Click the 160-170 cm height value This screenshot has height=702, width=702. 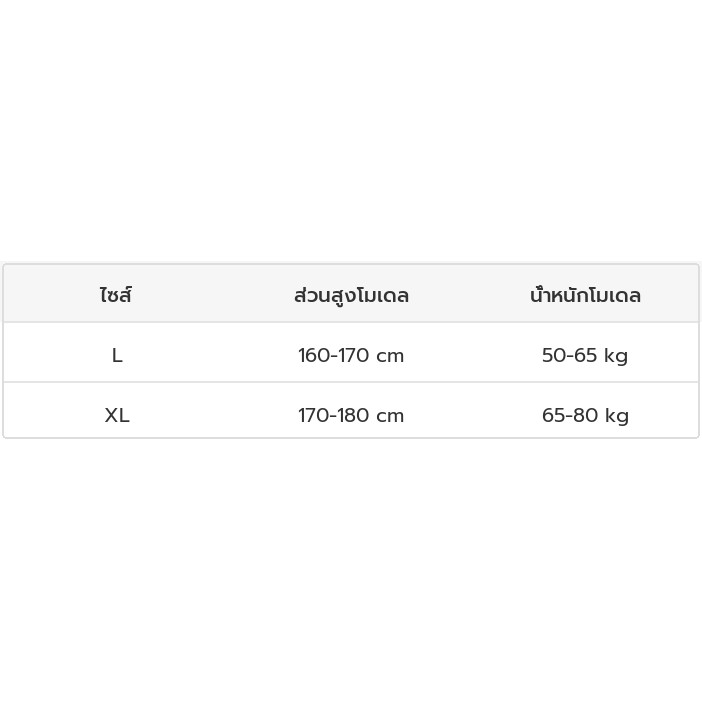pyautogui.click(x=351, y=355)
